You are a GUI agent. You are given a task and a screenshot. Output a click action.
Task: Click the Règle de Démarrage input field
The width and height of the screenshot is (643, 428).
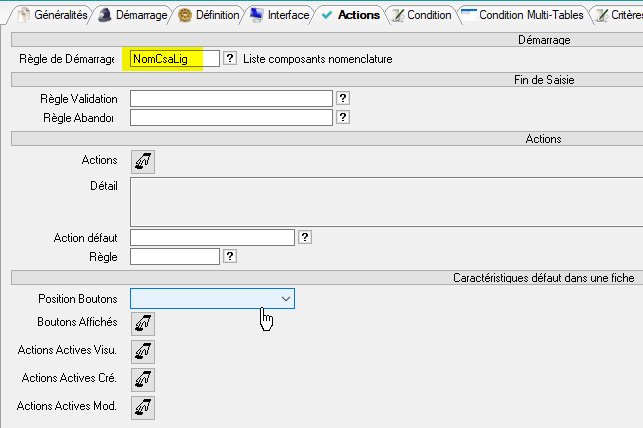pyautogui.click(x=174, y=59)
